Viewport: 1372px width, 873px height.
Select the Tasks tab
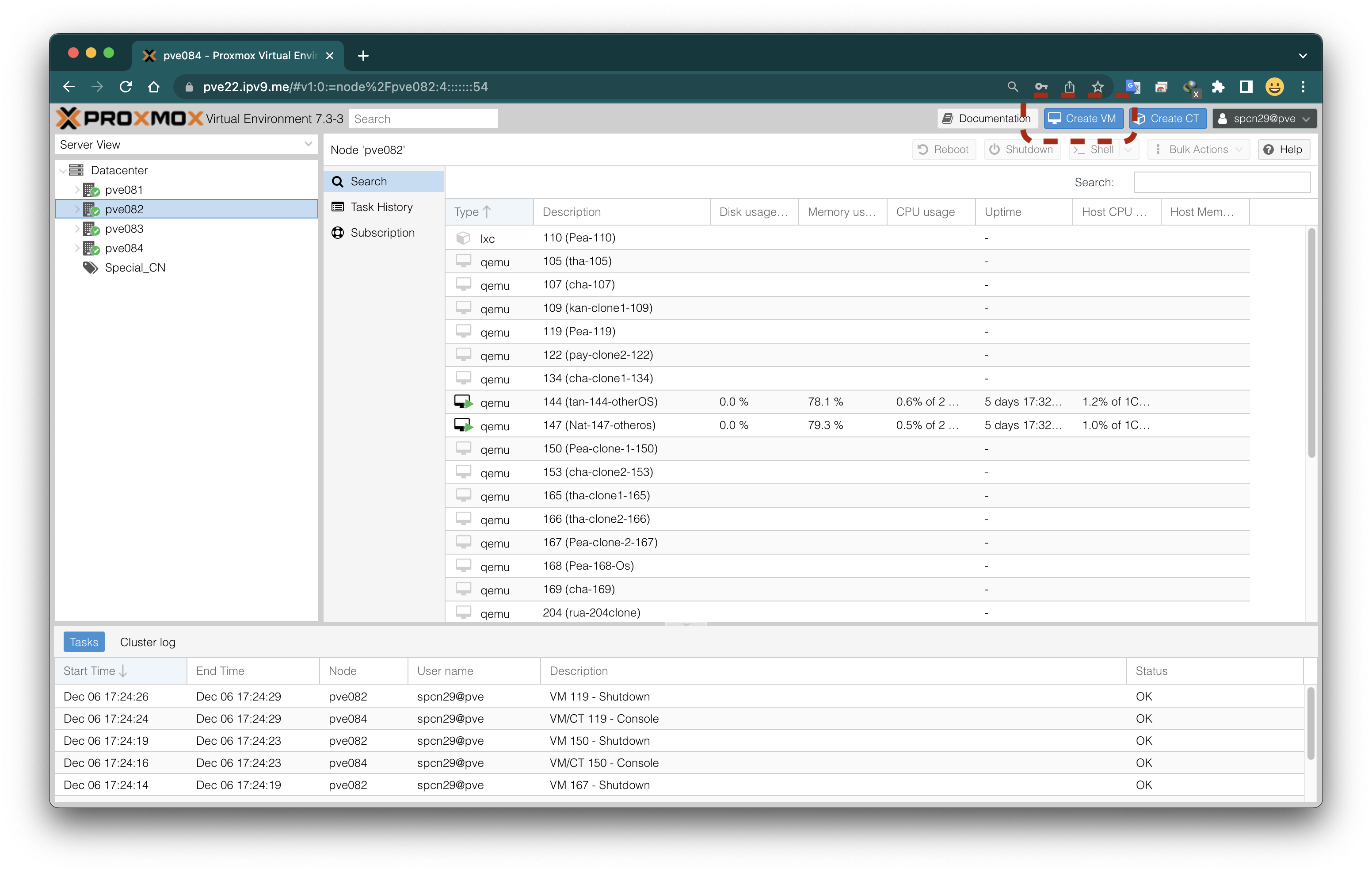click(84, 642)
